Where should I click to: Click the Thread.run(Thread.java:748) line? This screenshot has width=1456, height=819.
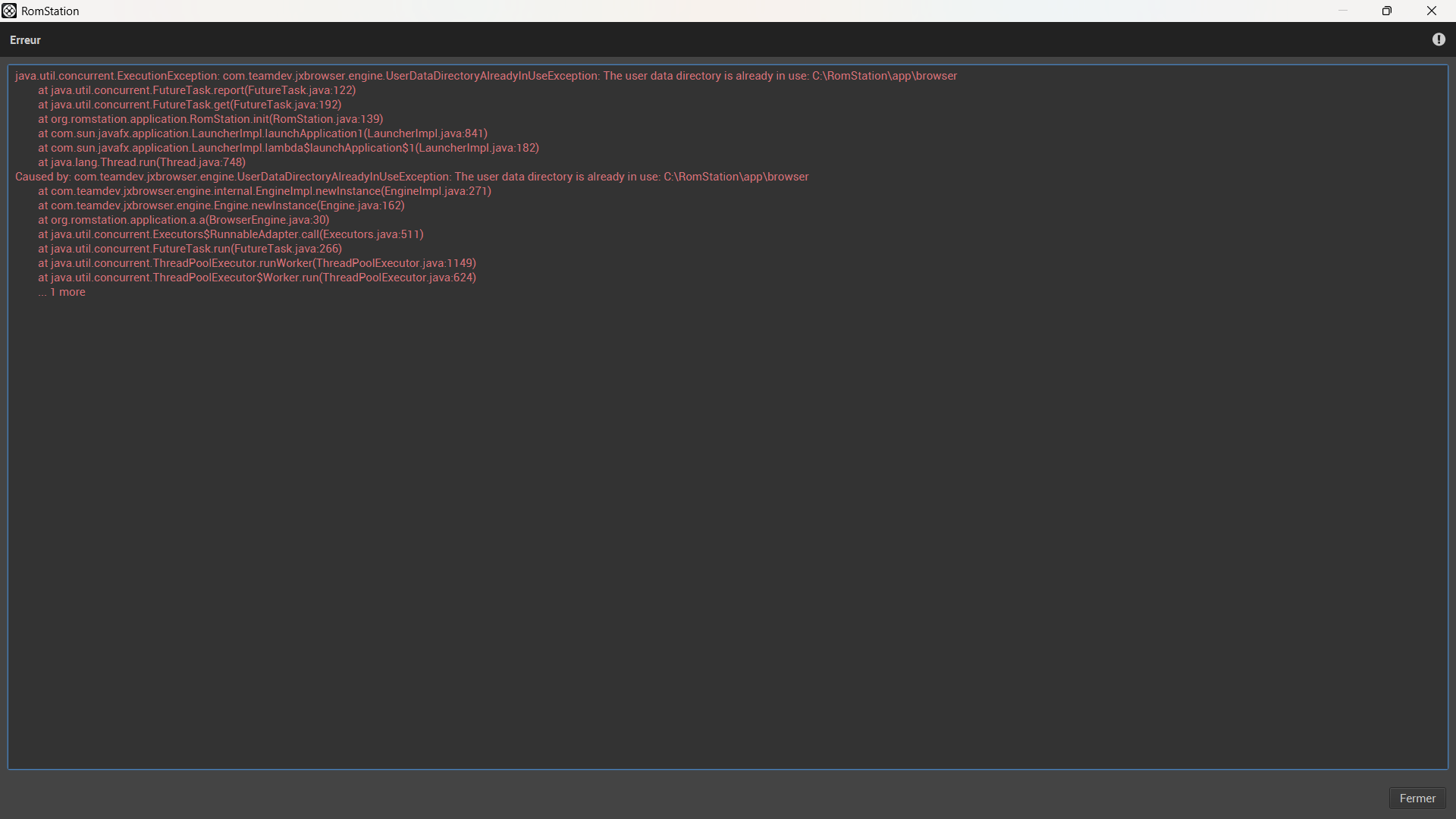(142, 162)
